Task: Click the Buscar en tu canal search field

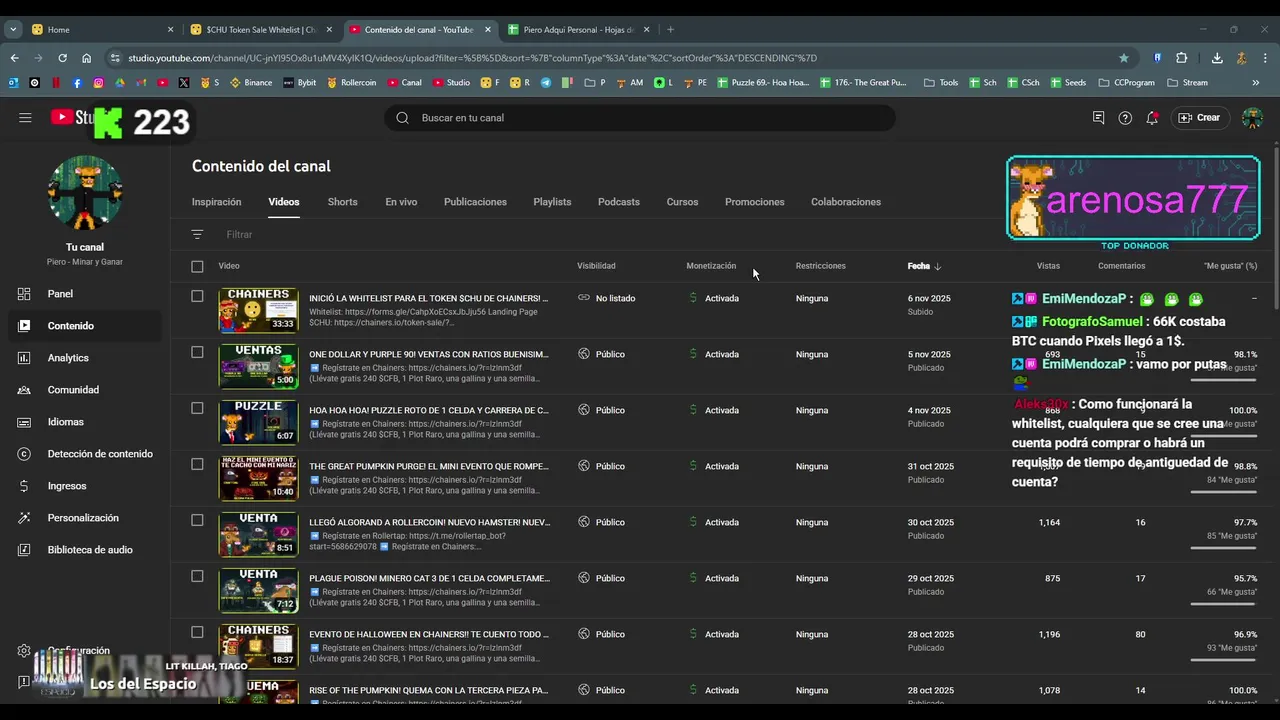Action: [640, 118]
